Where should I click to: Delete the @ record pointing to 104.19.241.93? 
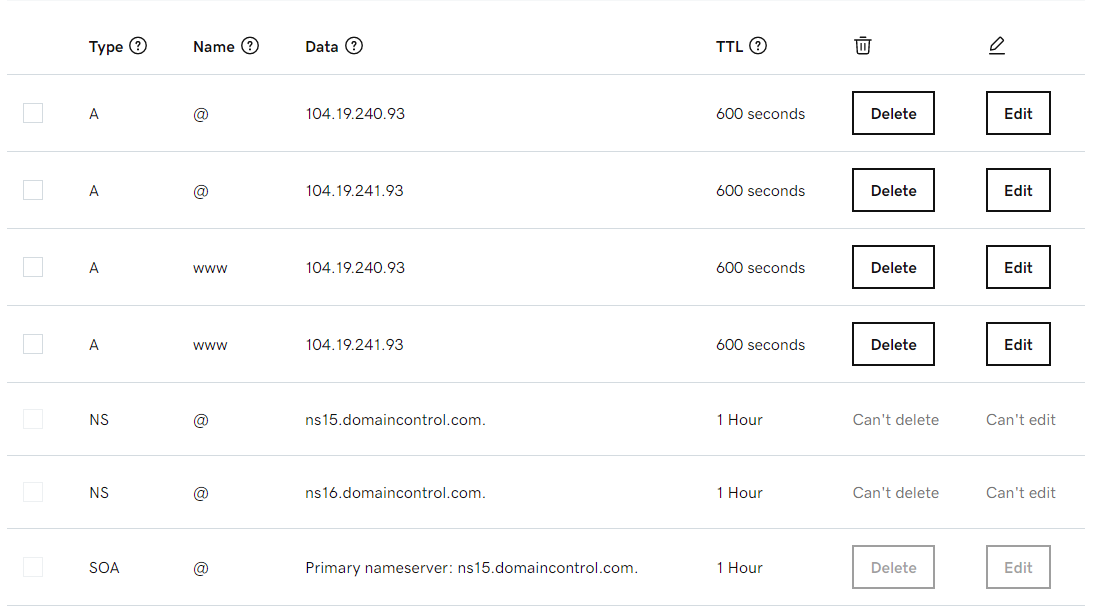click(x=893, y=190)
